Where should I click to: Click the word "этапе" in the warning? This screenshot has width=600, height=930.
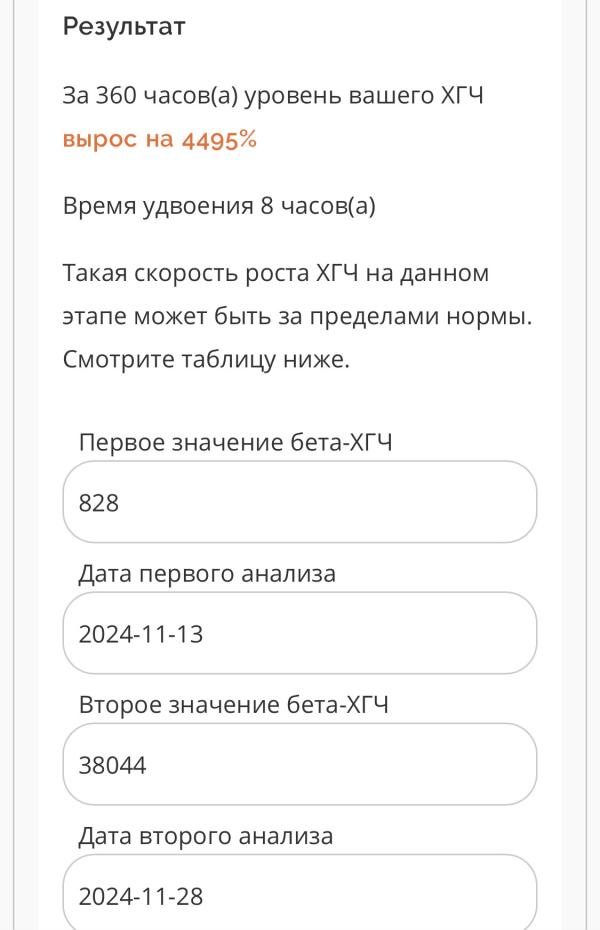click(x=94, y=317)
